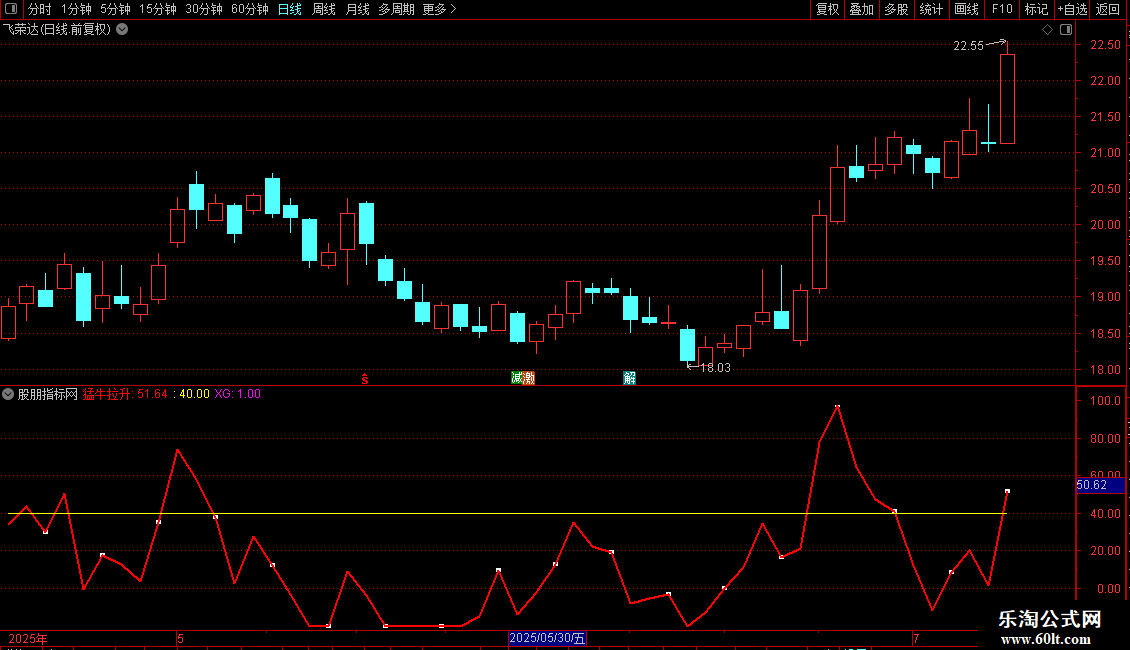Screen dimensions: 1130x650
Task: Click the 飞荣达(日线.前复权) title text
Action: point(57,30)
